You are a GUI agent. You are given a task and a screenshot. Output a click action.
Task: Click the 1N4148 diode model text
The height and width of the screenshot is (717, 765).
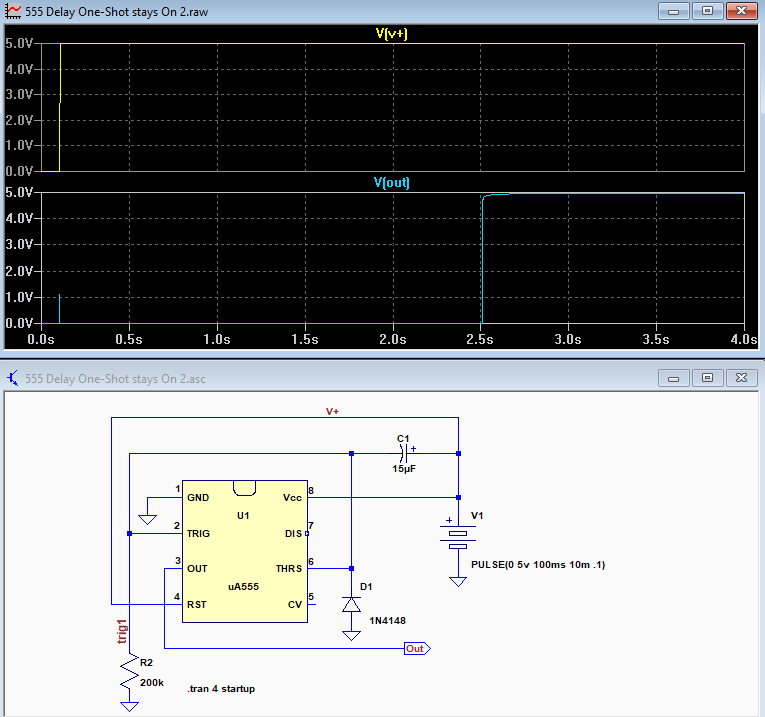point(387,621)
